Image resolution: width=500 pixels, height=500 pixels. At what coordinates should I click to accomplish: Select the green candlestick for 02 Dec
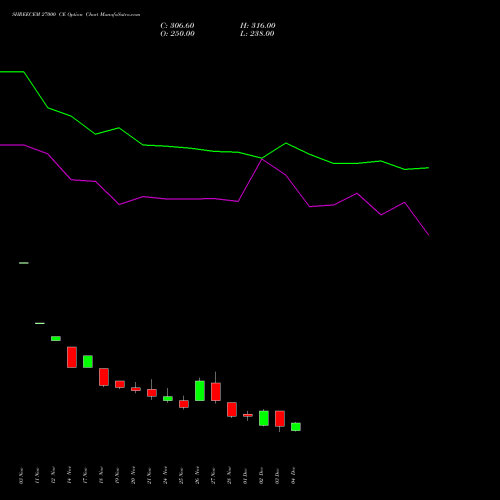click(264, 418)
